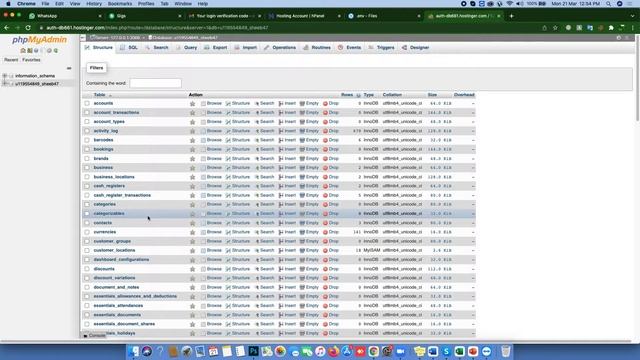Screen dimensions: 640x360
Task: Open cash_register_transactions table link
Action: pos(122,196)
